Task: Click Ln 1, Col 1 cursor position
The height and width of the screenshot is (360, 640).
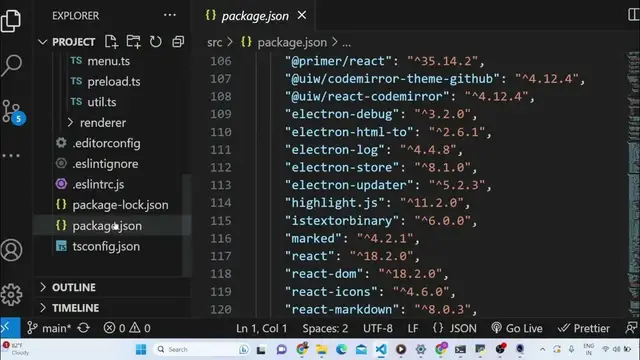Action: (x=261, y=328)
